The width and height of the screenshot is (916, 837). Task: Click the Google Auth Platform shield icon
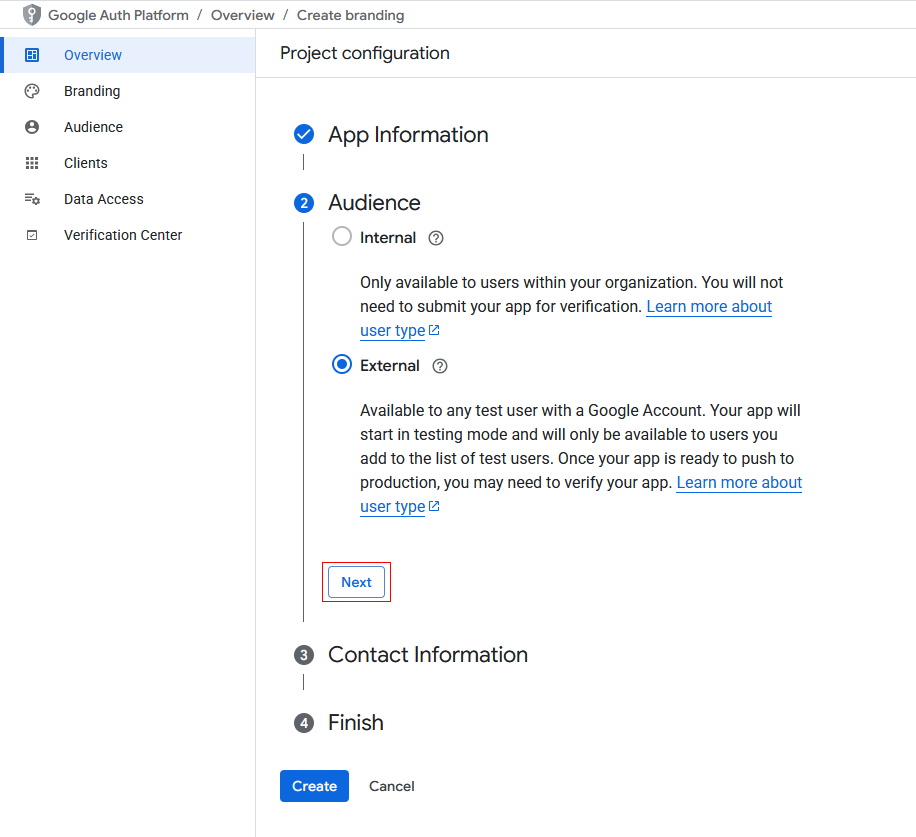pos(32,15)
